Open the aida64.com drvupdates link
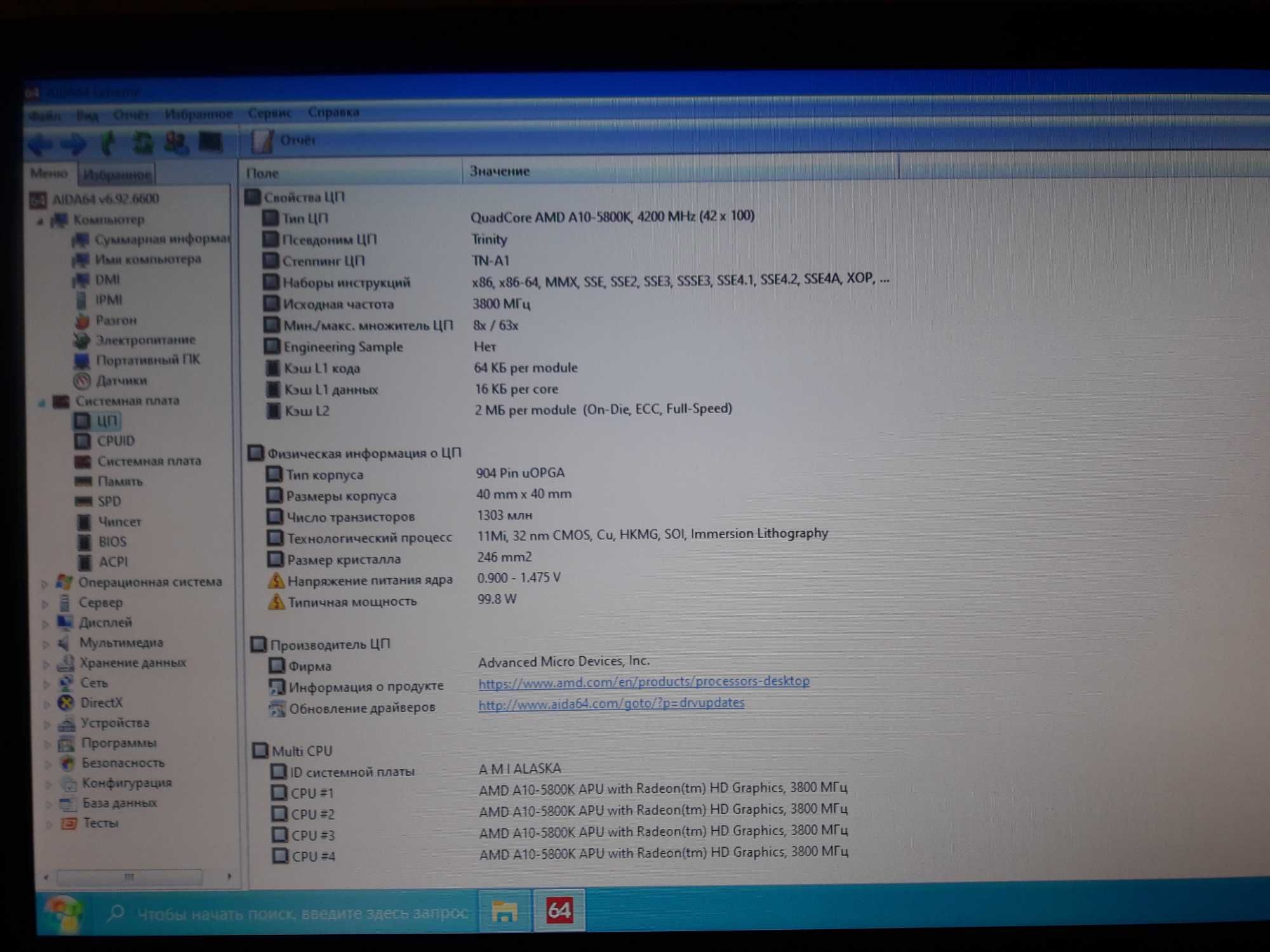Image resolution: width=1270 pixels, height=952 pixels. [x=611, y=704]
